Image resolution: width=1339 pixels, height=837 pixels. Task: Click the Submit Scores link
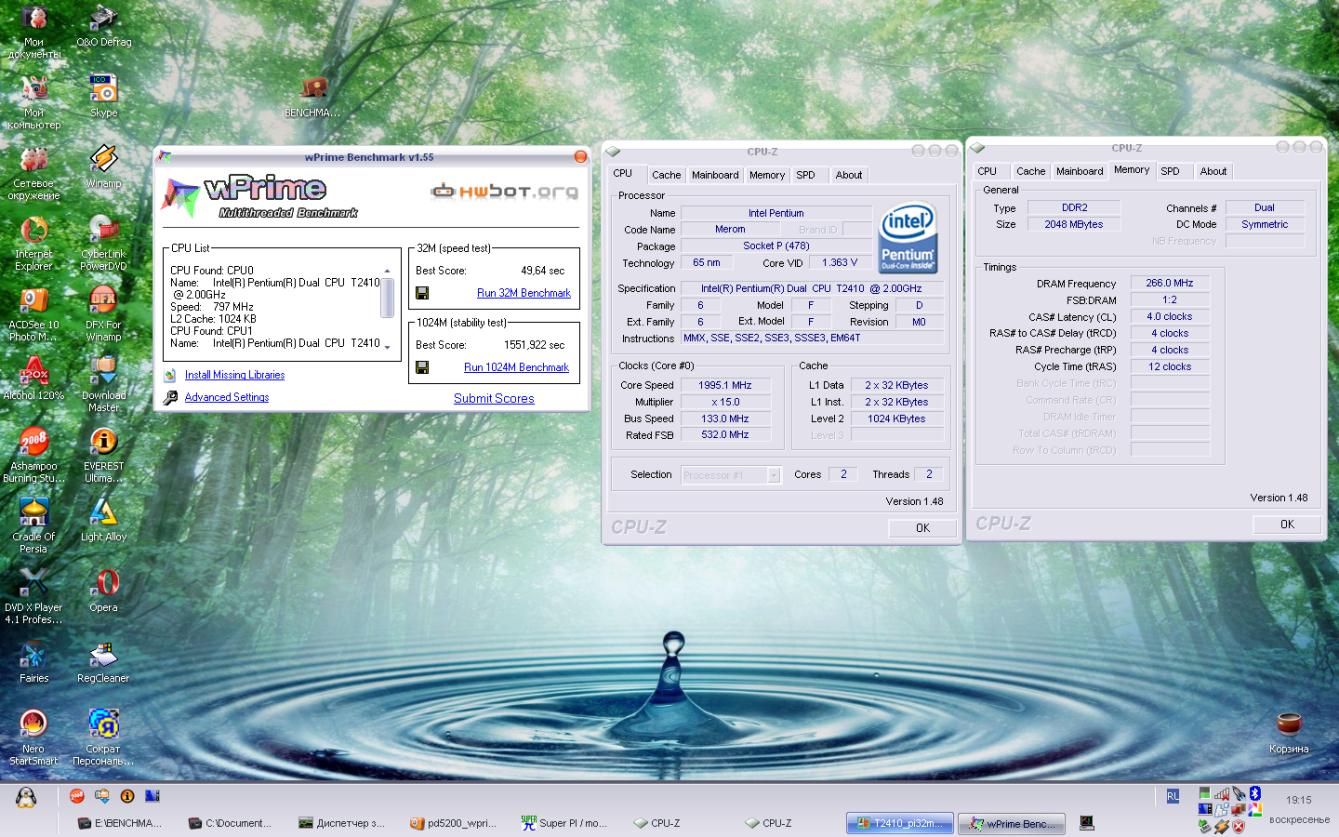pyautogui.click(x=494, y=398)
